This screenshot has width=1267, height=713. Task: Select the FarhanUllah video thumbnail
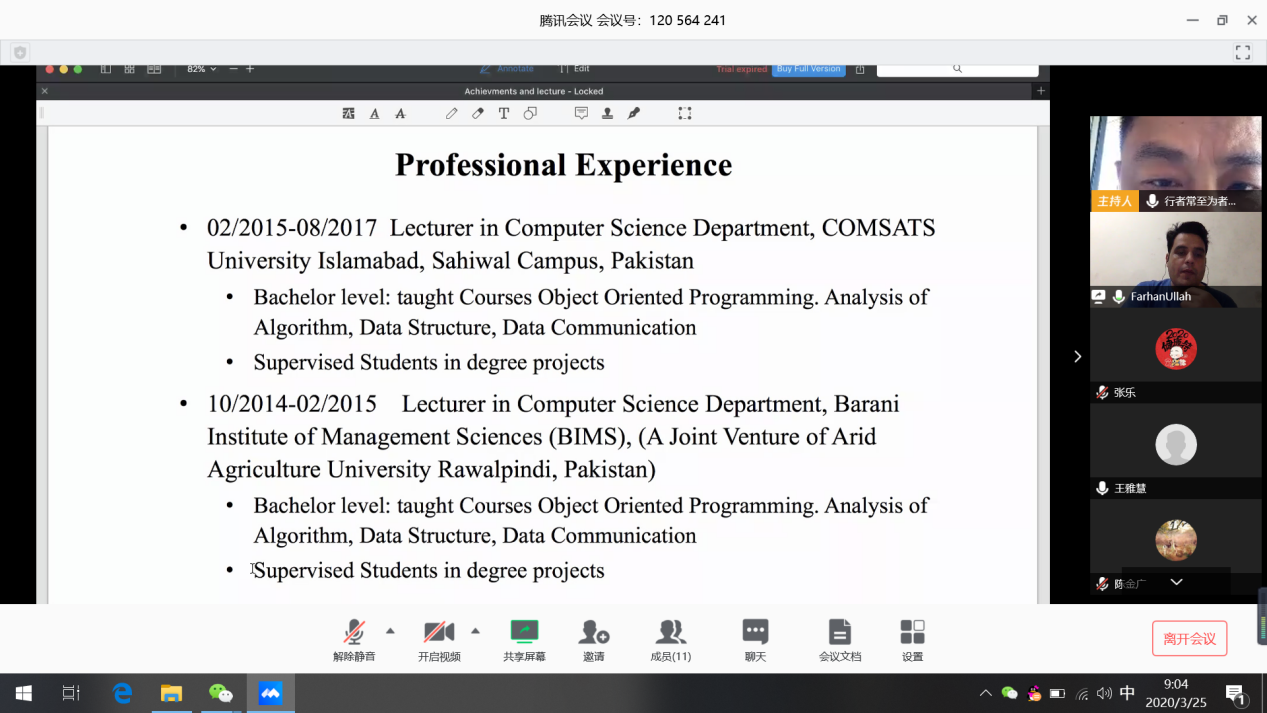(x=1175, y=259)
